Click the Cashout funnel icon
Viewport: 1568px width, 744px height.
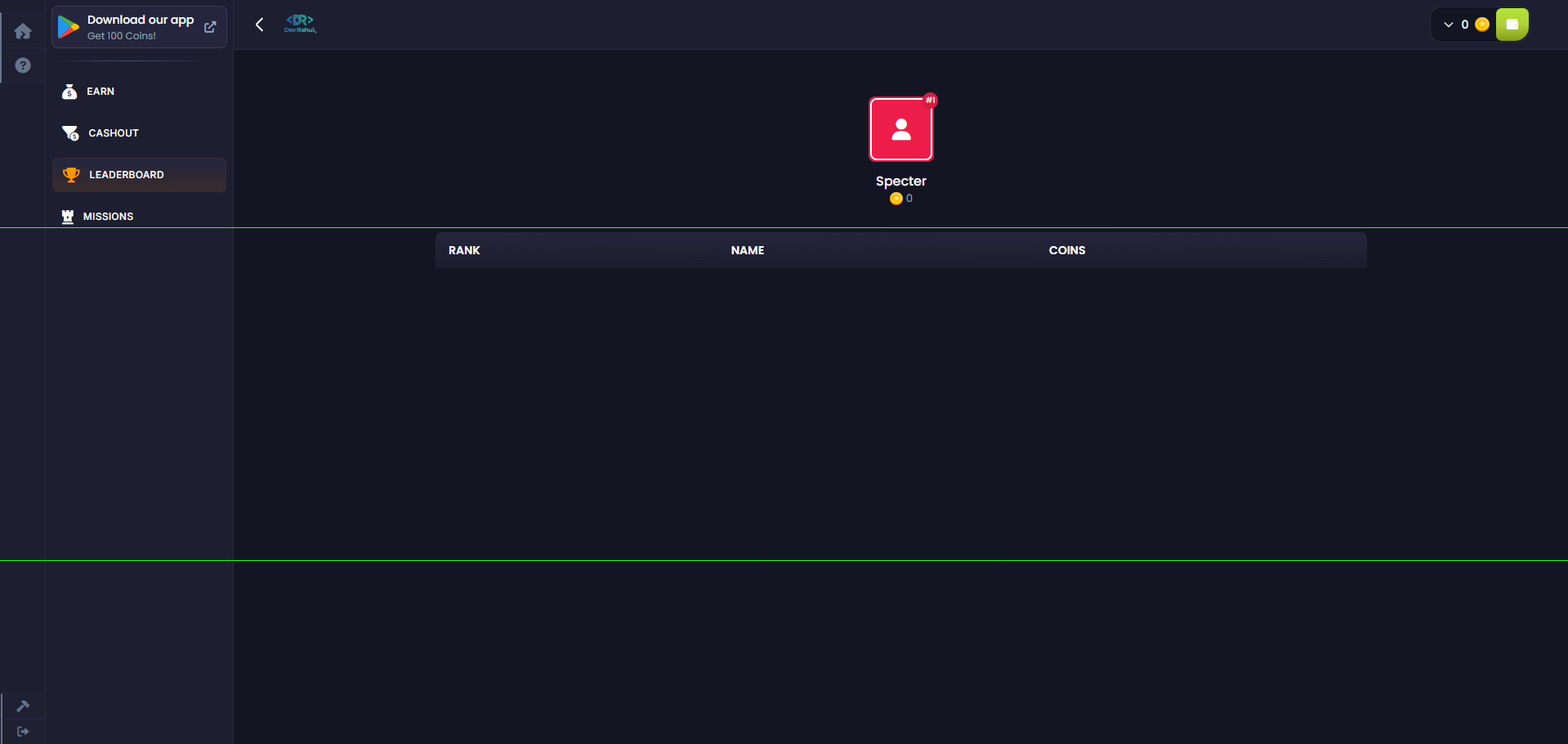(x=70, y=133)
